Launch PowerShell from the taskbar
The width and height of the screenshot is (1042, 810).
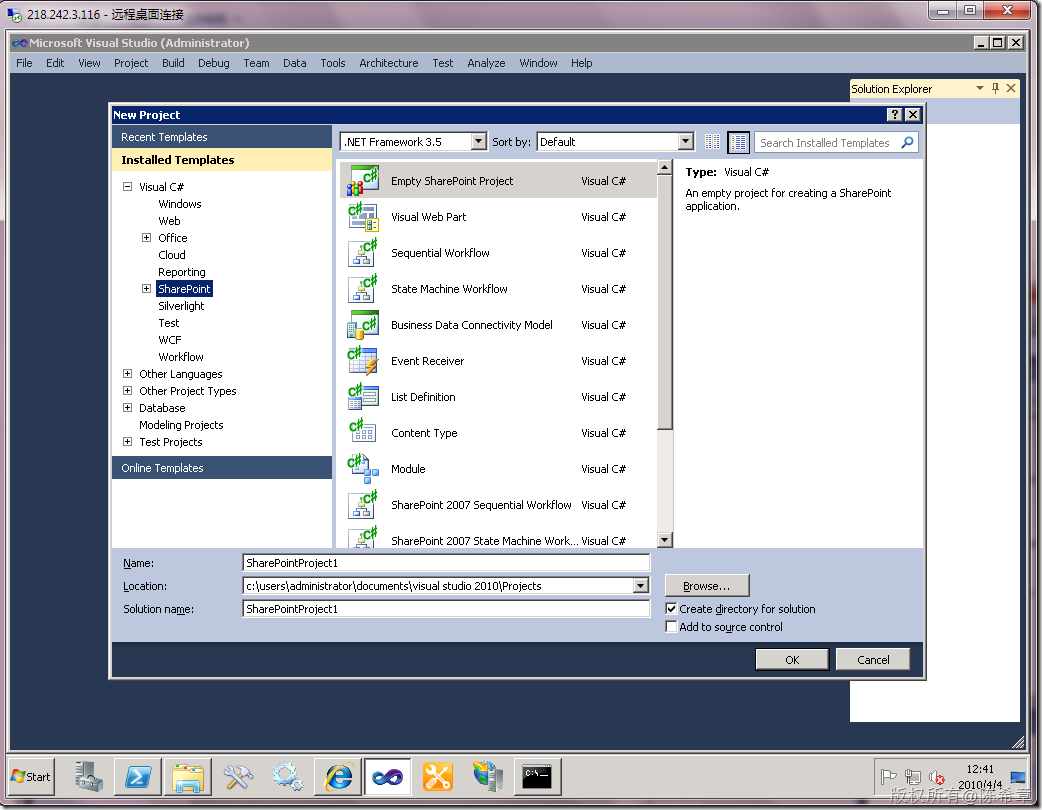click(138, 776)
